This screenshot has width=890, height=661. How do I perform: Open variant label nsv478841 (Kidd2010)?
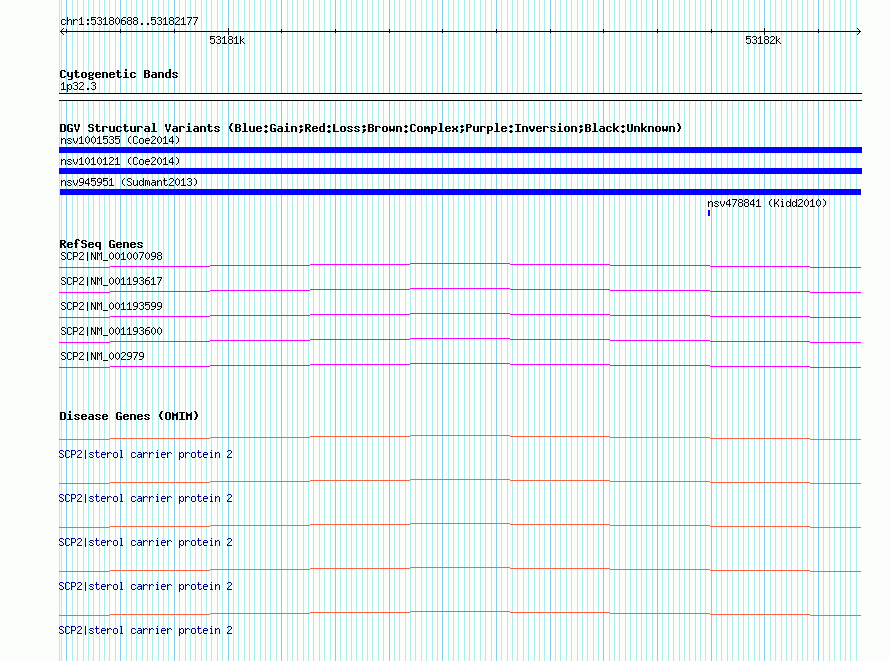[x=767, y=203]
